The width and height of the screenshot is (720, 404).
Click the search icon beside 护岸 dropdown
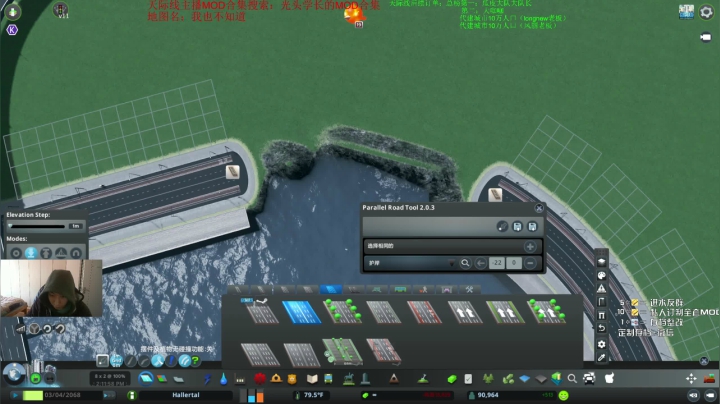tap(465, 263)
